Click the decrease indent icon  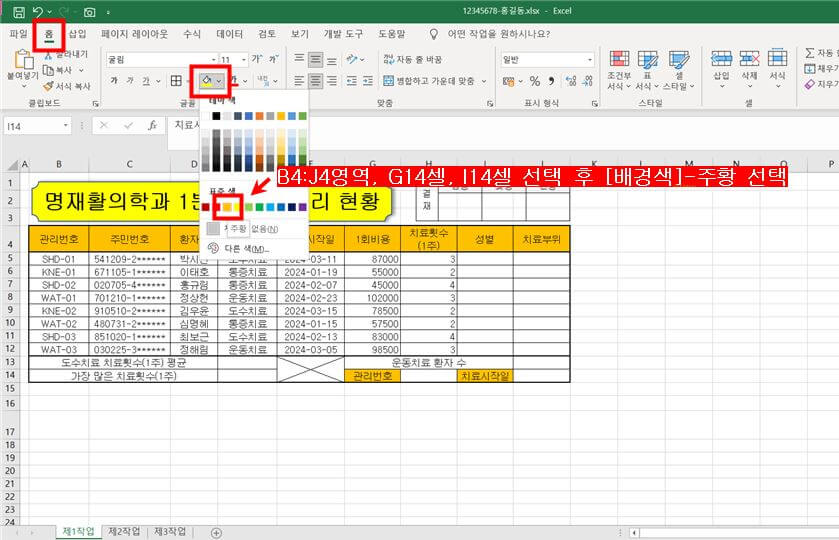pyautogui.click(x=352, y=81)
